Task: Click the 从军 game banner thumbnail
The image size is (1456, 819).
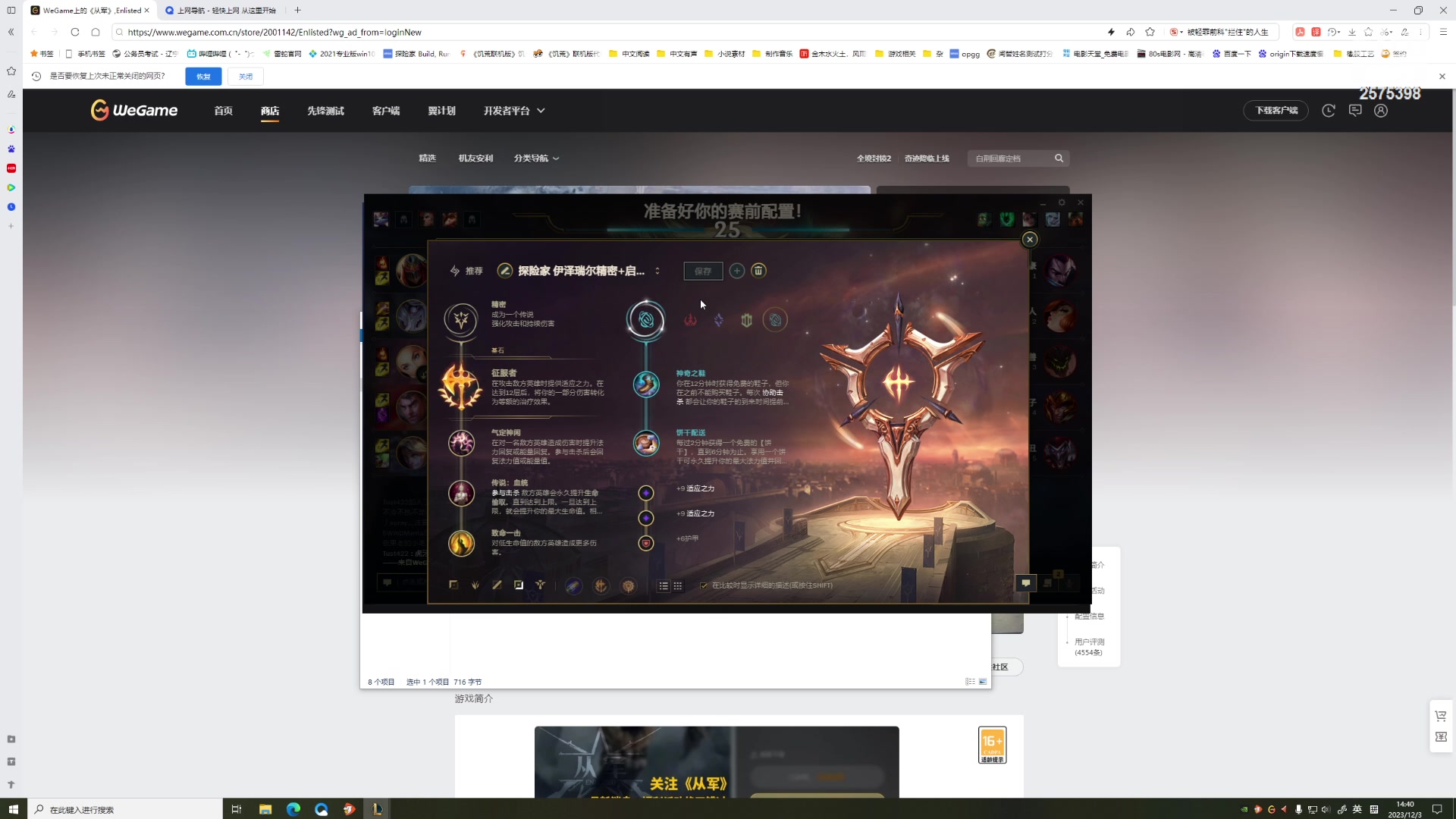Action: click(717, 762)
